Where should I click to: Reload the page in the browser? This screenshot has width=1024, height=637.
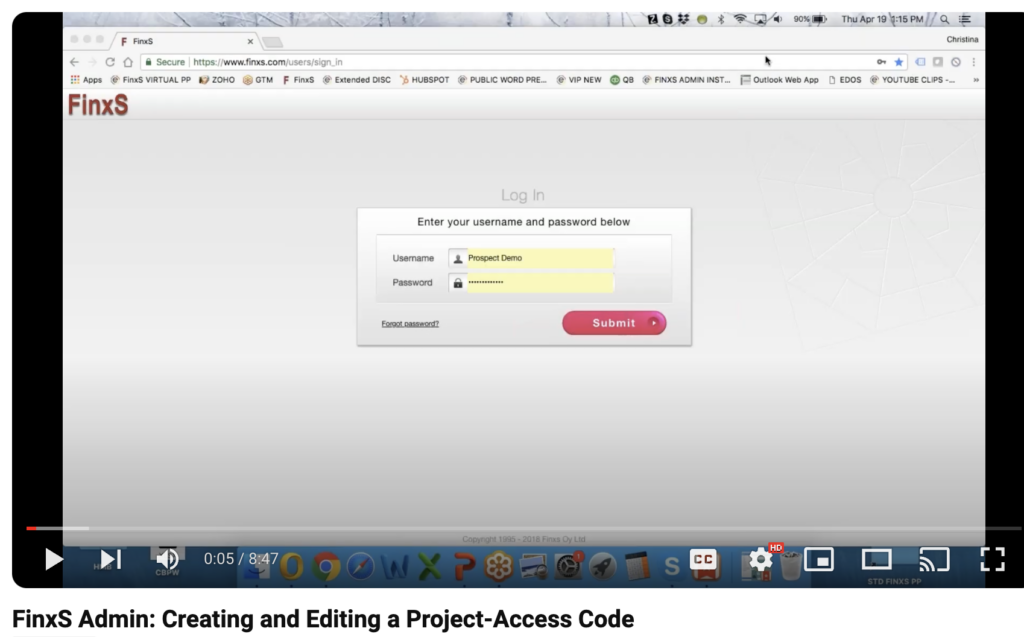click(x=110, y=62)
